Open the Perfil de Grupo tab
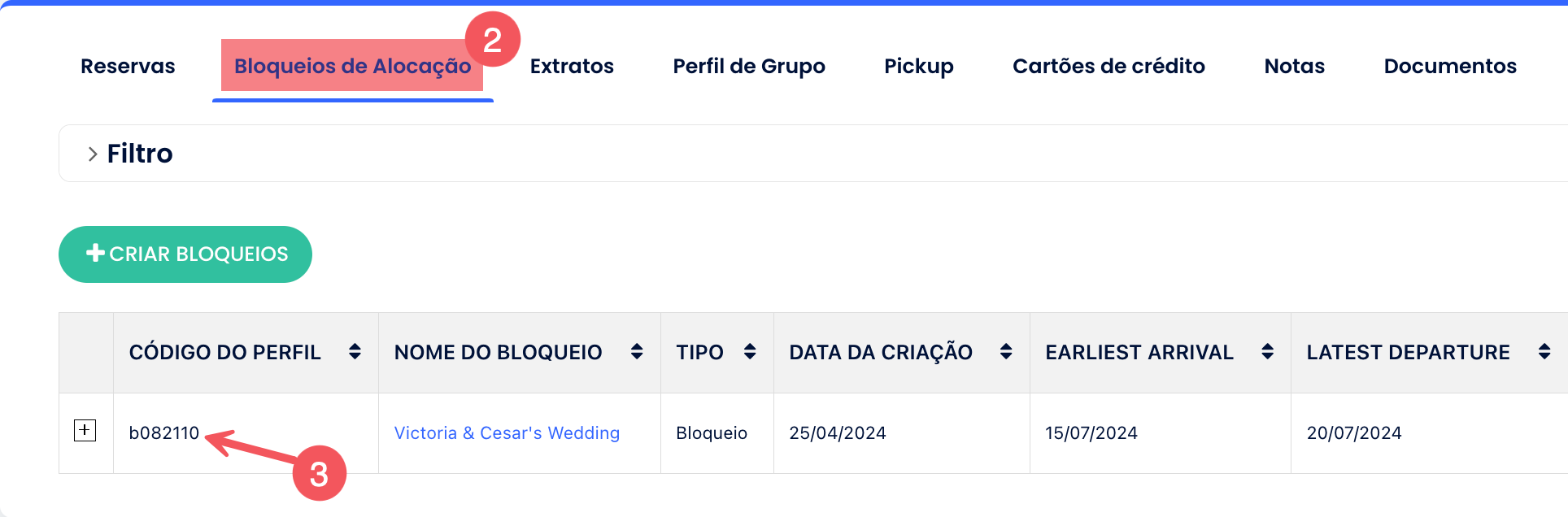This screenshot has width=1568, height=517. tap(749, 67)
